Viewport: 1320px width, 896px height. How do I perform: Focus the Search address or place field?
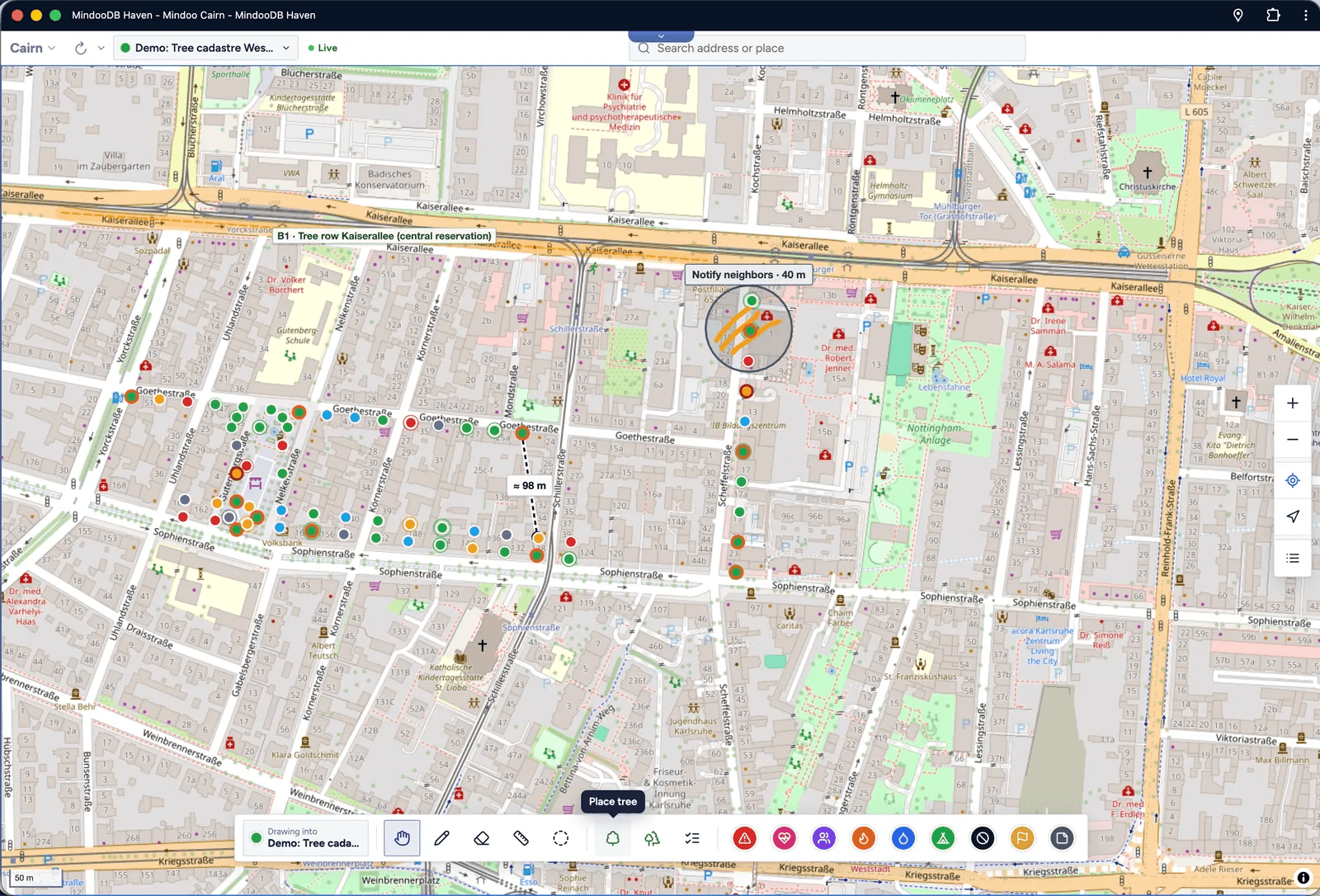827,48
